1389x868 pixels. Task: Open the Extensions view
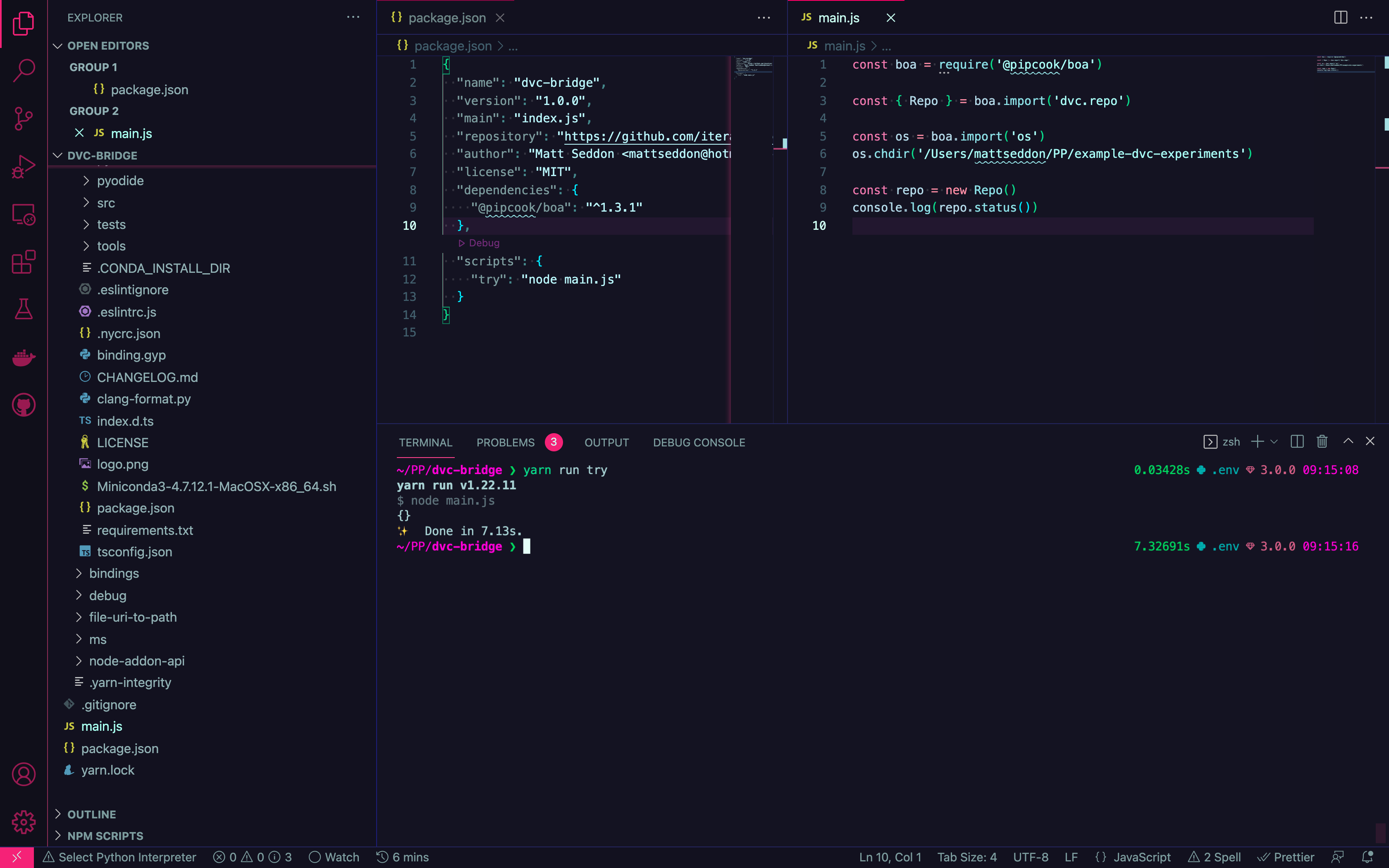tap(24, 262)
